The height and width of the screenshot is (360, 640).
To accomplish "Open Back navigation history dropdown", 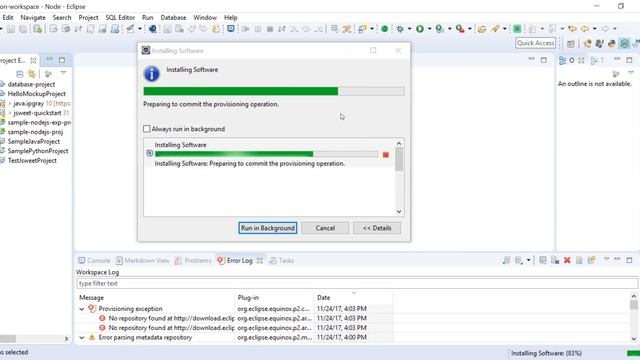I will click(x=594, y=29).
